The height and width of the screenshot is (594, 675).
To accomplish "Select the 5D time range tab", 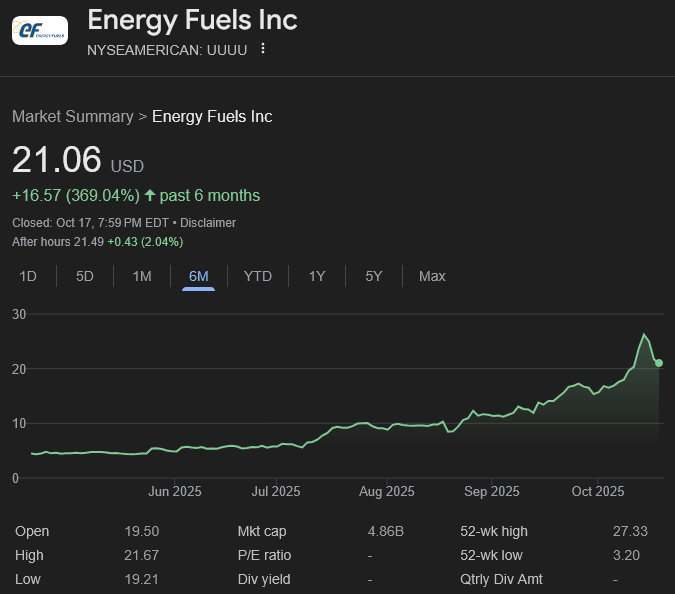I will (x=85, y=276).
